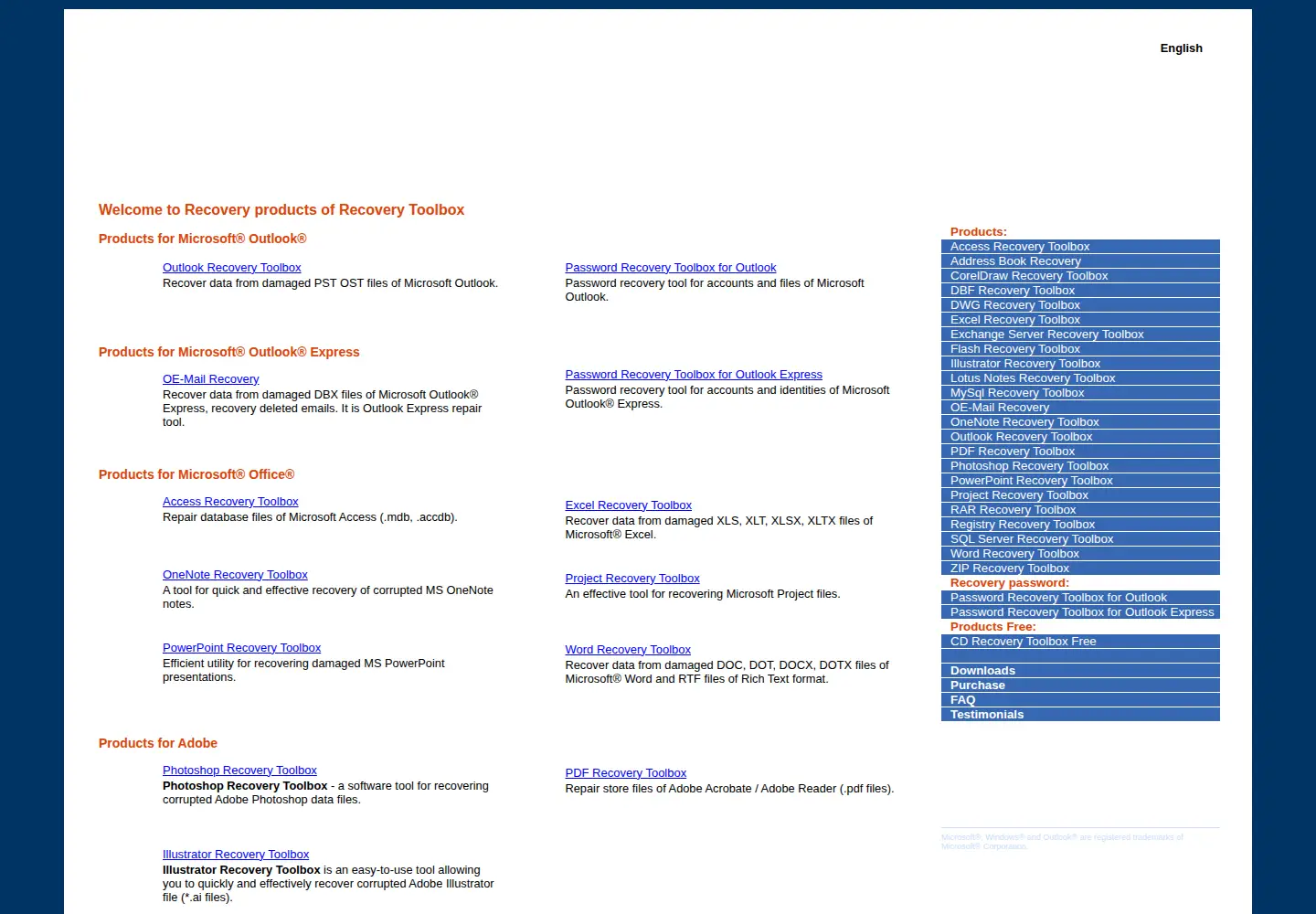1316x914 pixels.
Task: Choose CorelDraw Recovery Toolbox from Products menu
Action: click(x=1080, y=276)
